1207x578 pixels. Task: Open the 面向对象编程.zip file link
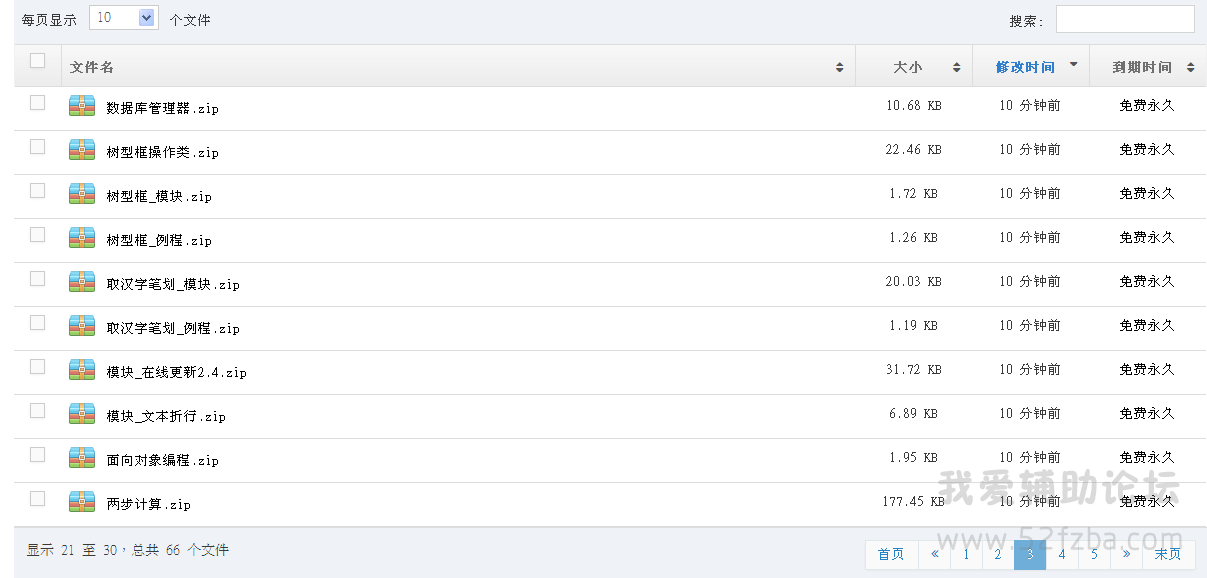click(162, 460)
